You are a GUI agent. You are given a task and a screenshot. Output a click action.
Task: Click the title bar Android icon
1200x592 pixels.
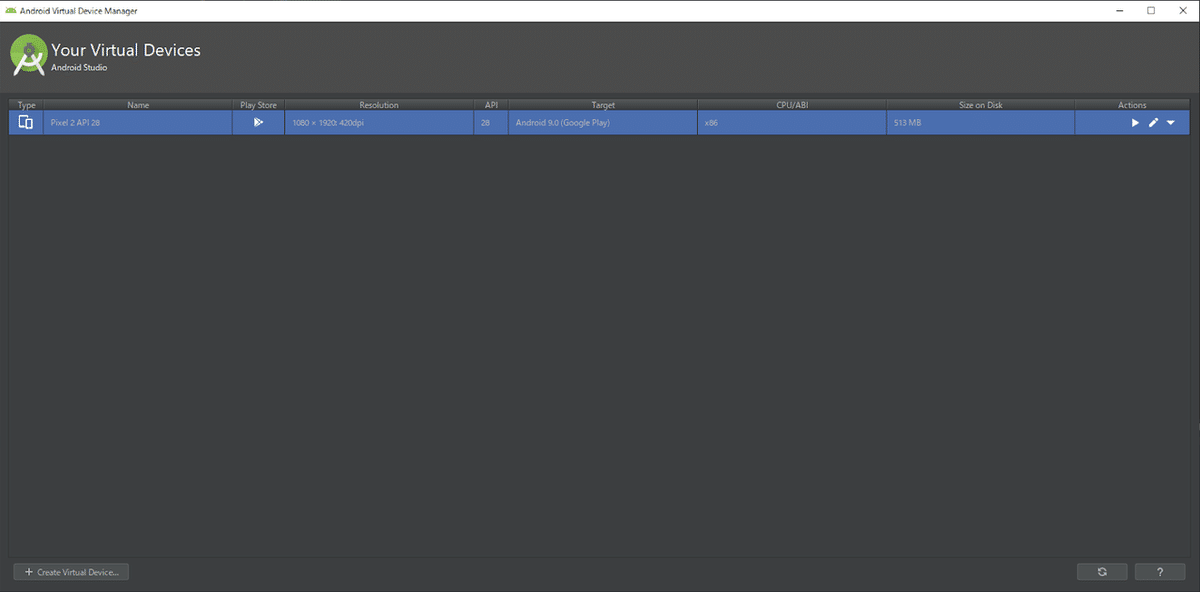(10, 10)
